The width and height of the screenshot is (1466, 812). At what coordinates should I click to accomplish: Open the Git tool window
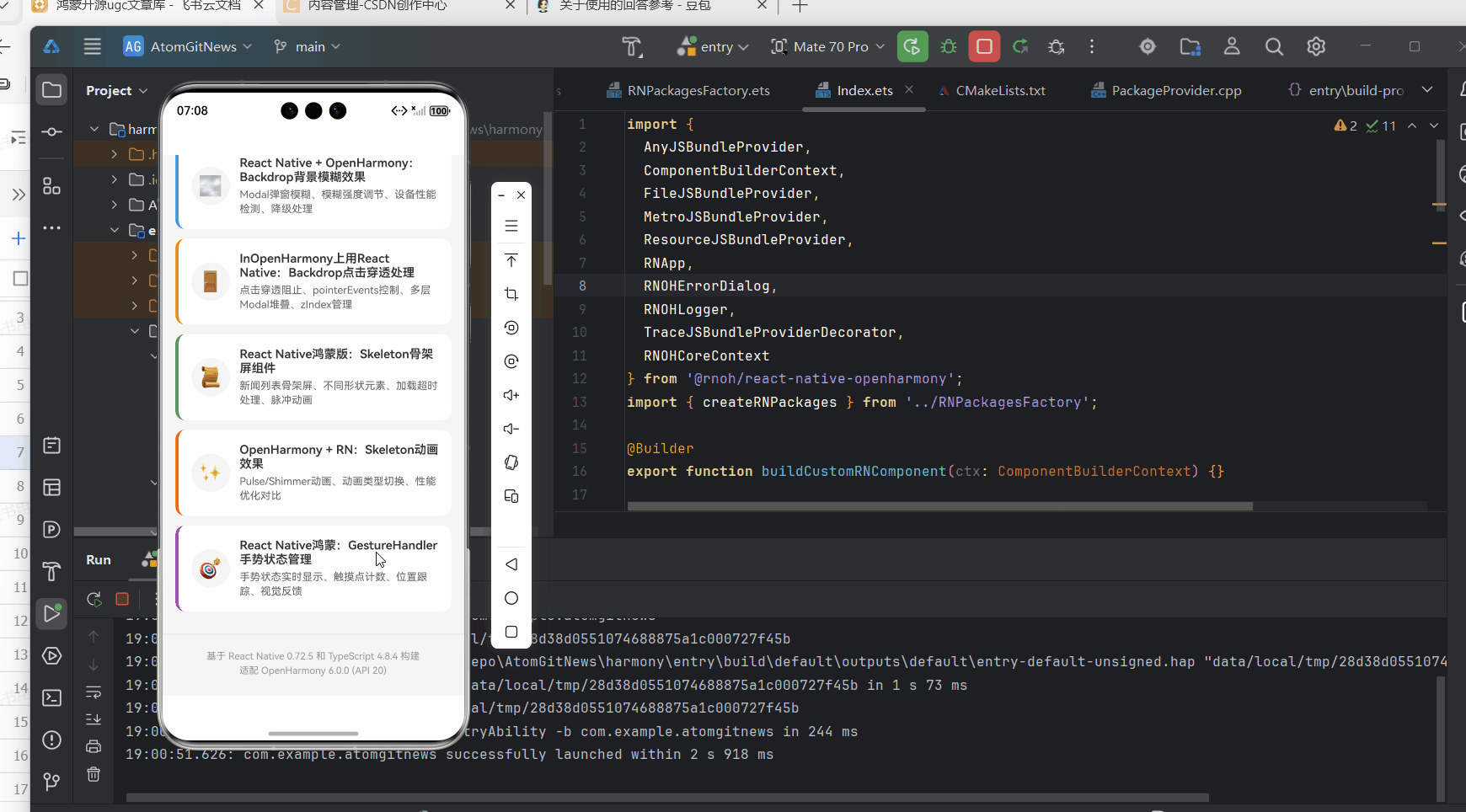(51, 782)
